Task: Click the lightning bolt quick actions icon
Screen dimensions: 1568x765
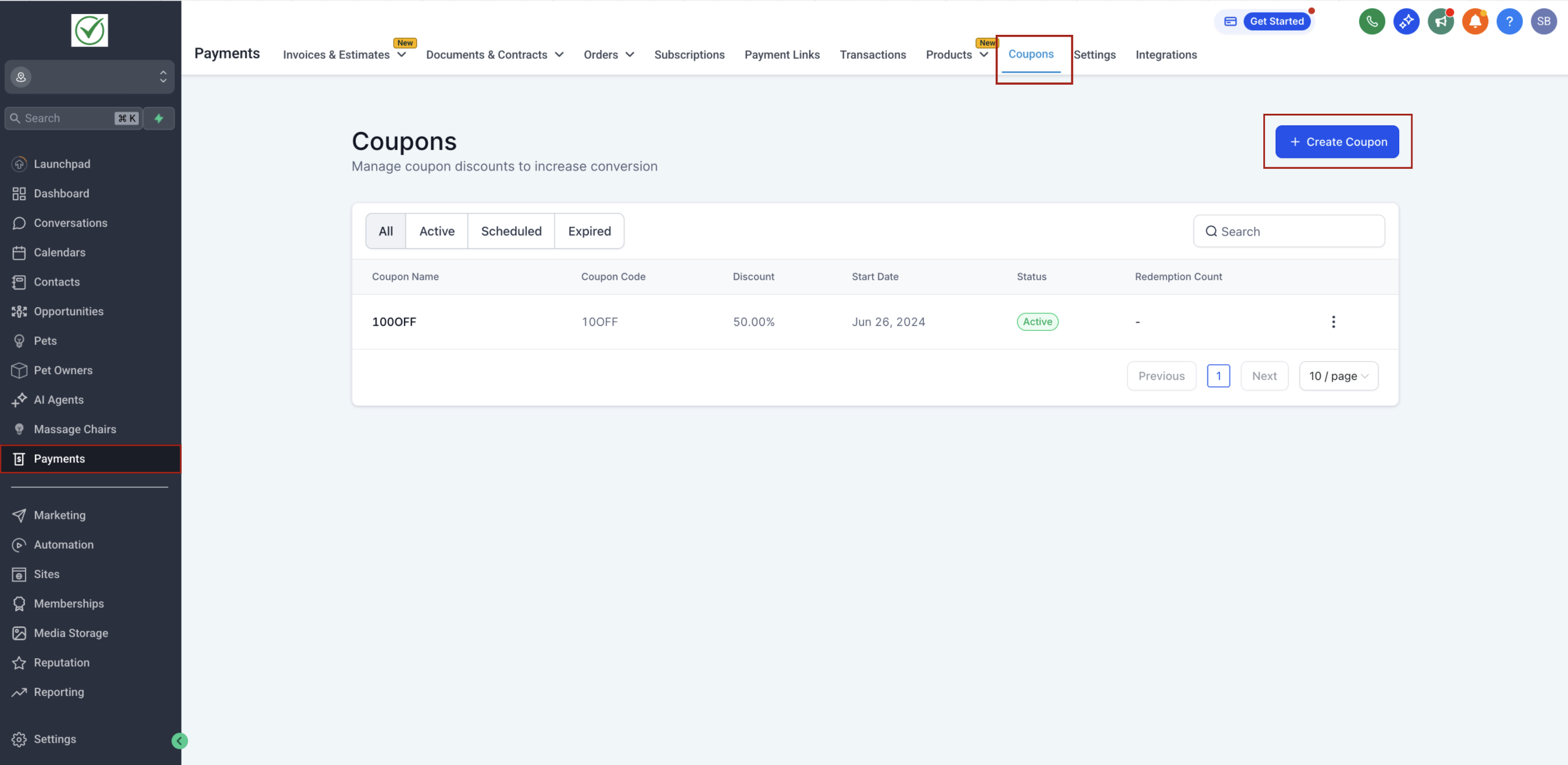Action: click(159, 118)
